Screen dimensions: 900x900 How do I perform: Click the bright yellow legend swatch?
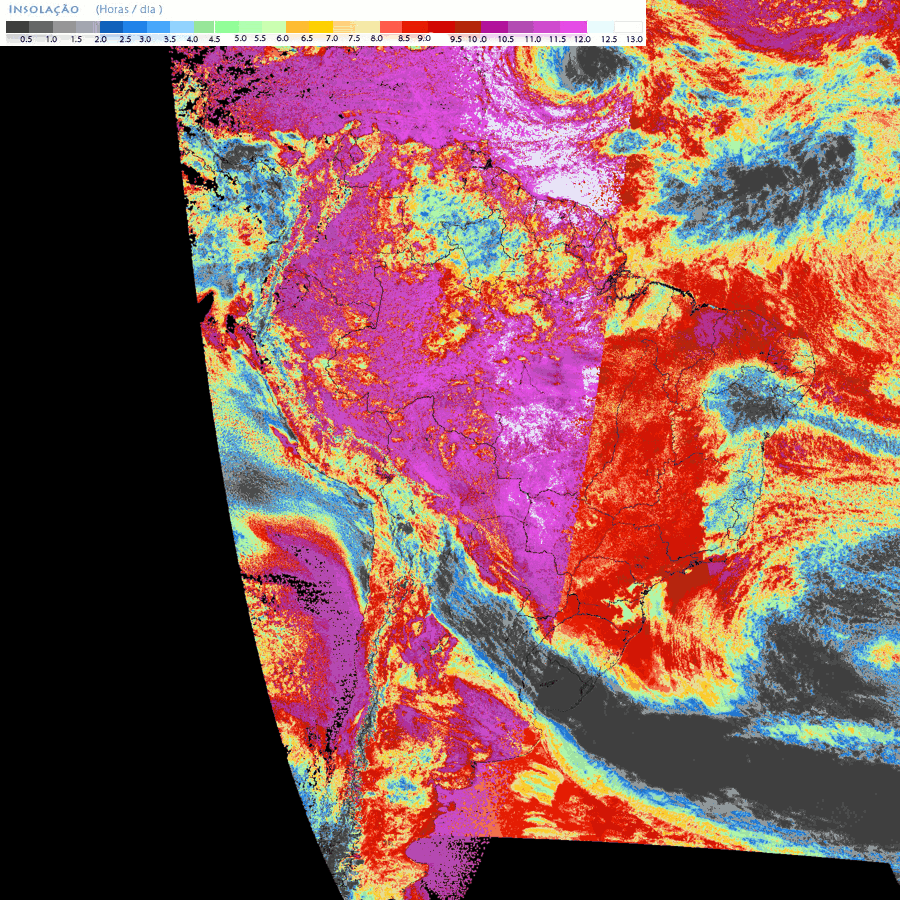pos(321,27)
